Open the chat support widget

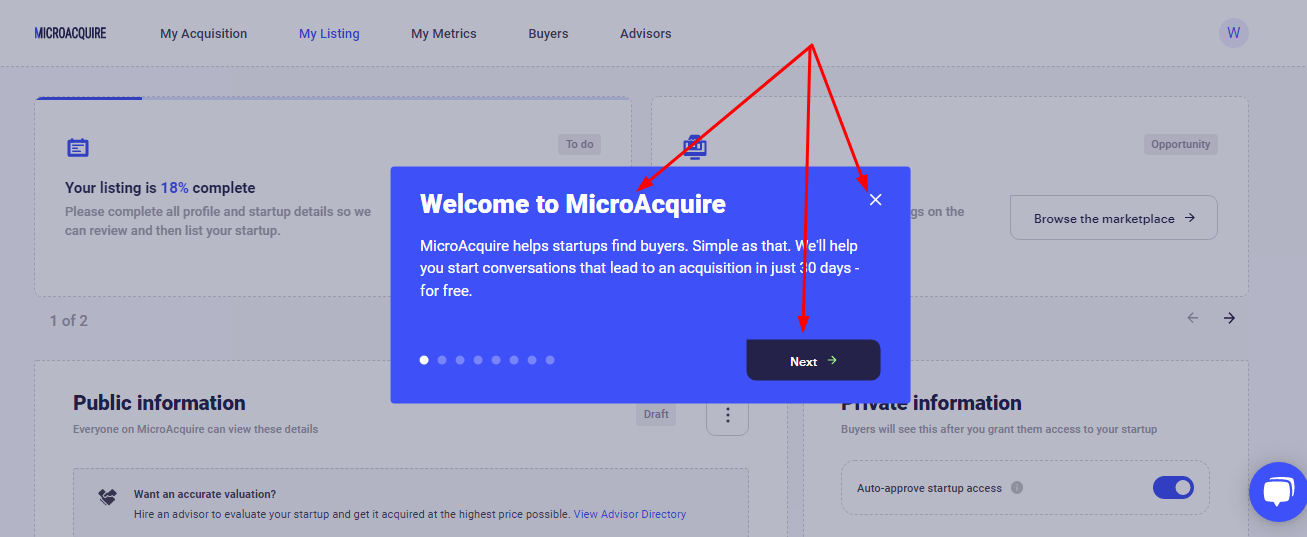click(1278, 492)
